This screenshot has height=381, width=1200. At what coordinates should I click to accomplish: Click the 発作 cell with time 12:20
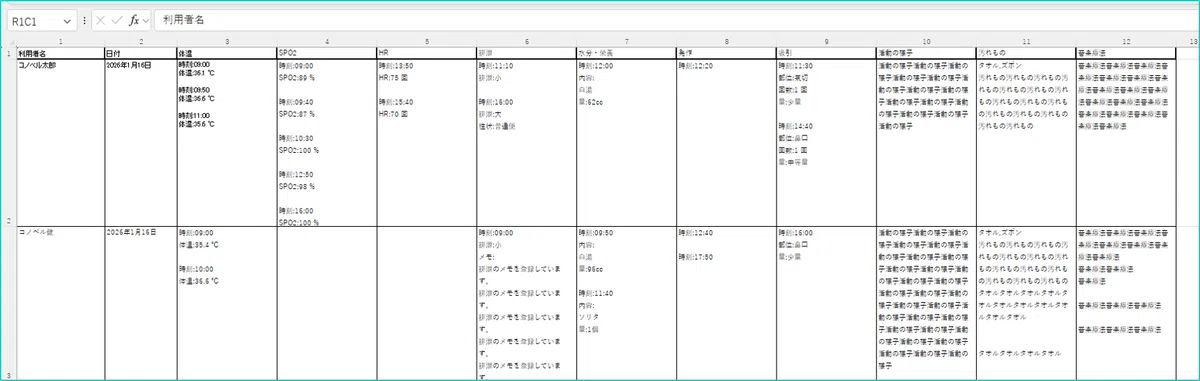(x=726, y=143)
